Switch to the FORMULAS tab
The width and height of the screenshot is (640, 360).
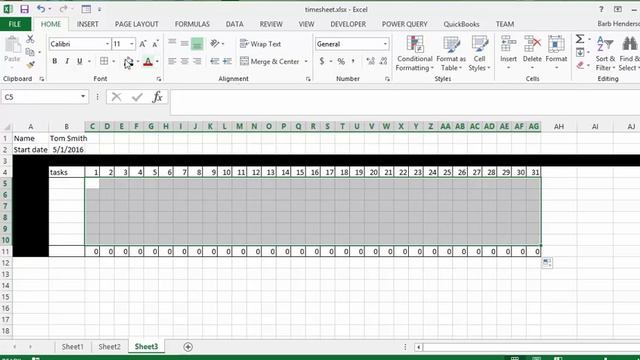click(192, 24)
